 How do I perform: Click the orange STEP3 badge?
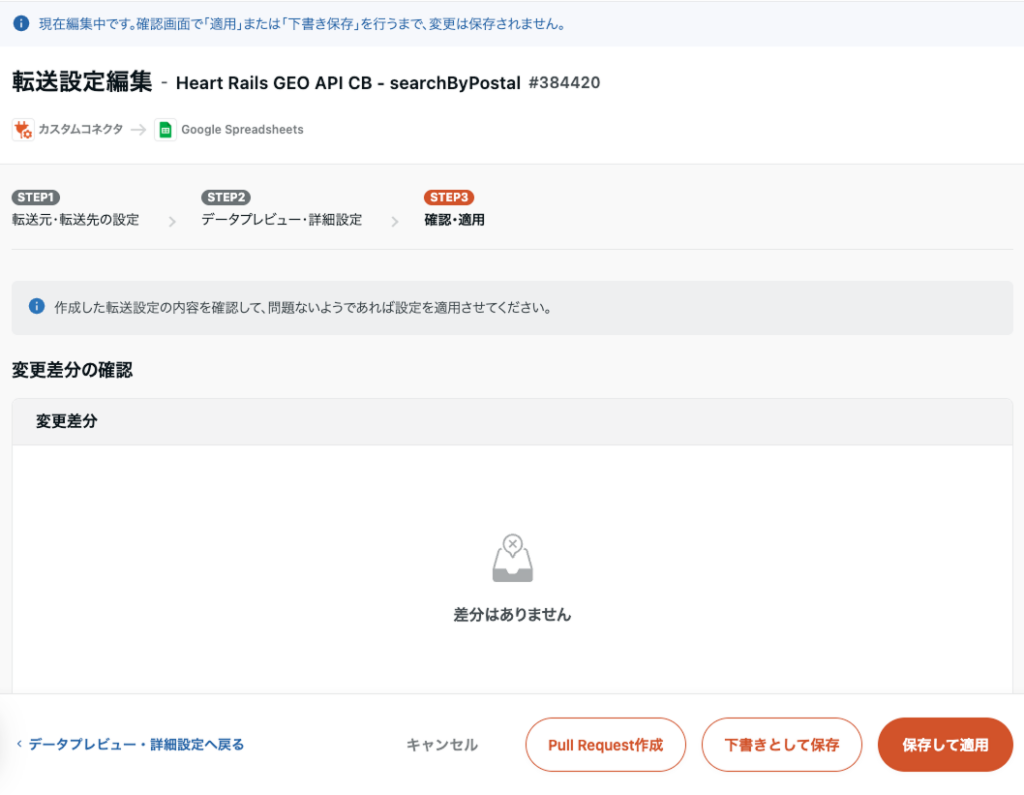[x=449, y=197]
